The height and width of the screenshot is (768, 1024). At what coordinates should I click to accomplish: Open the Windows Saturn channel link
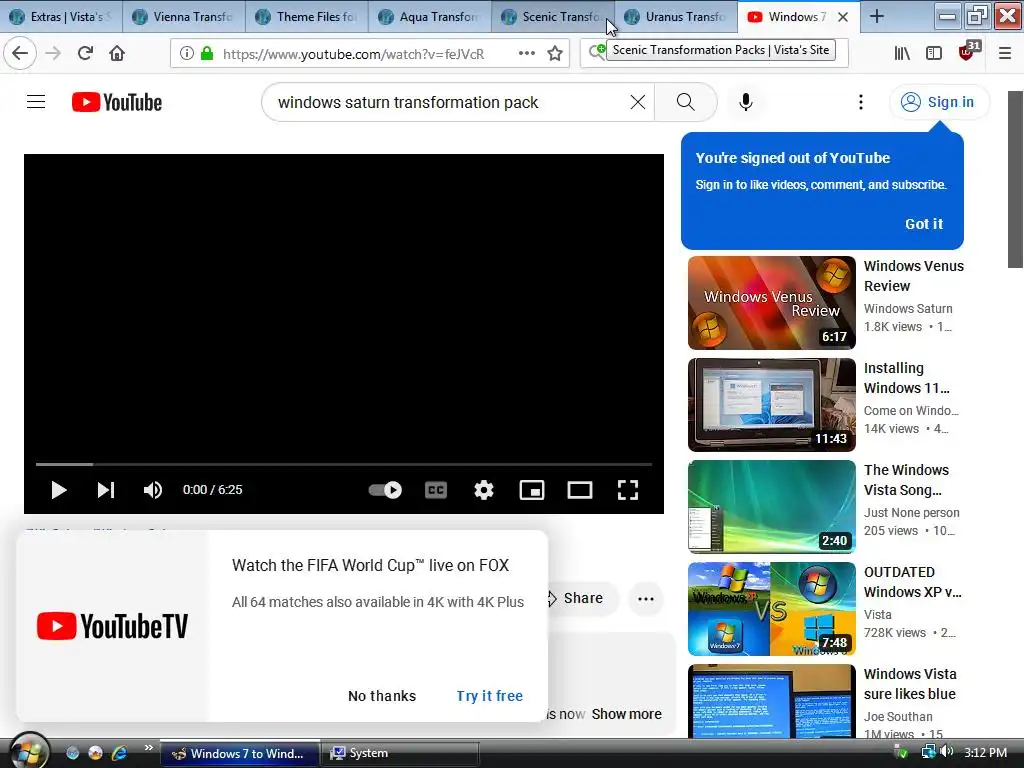tap(908, 308)
